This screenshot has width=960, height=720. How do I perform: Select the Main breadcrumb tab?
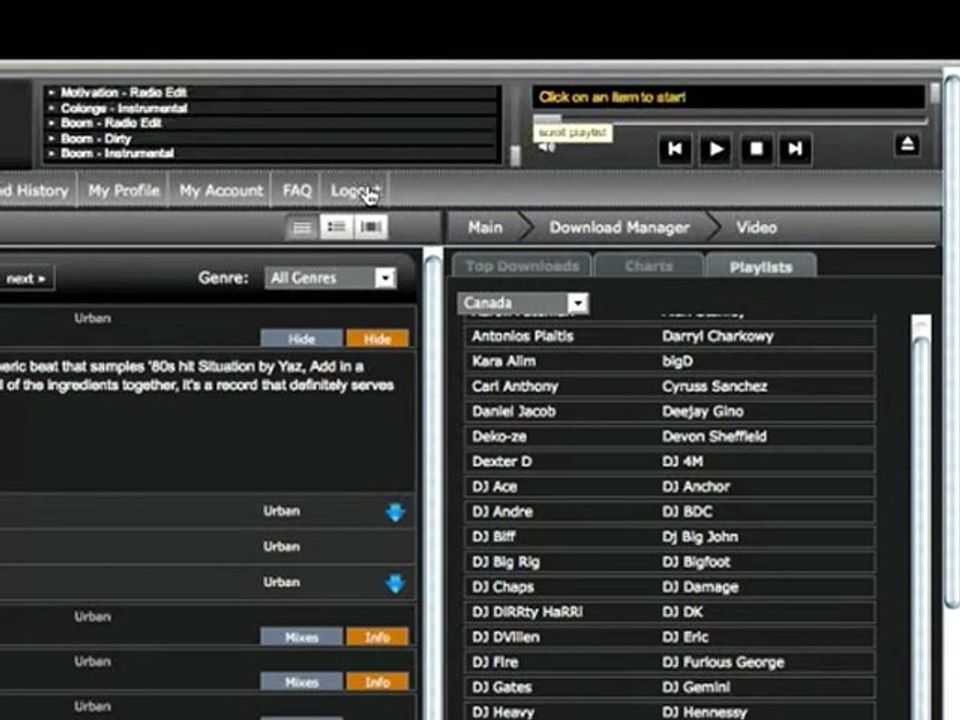486,227
